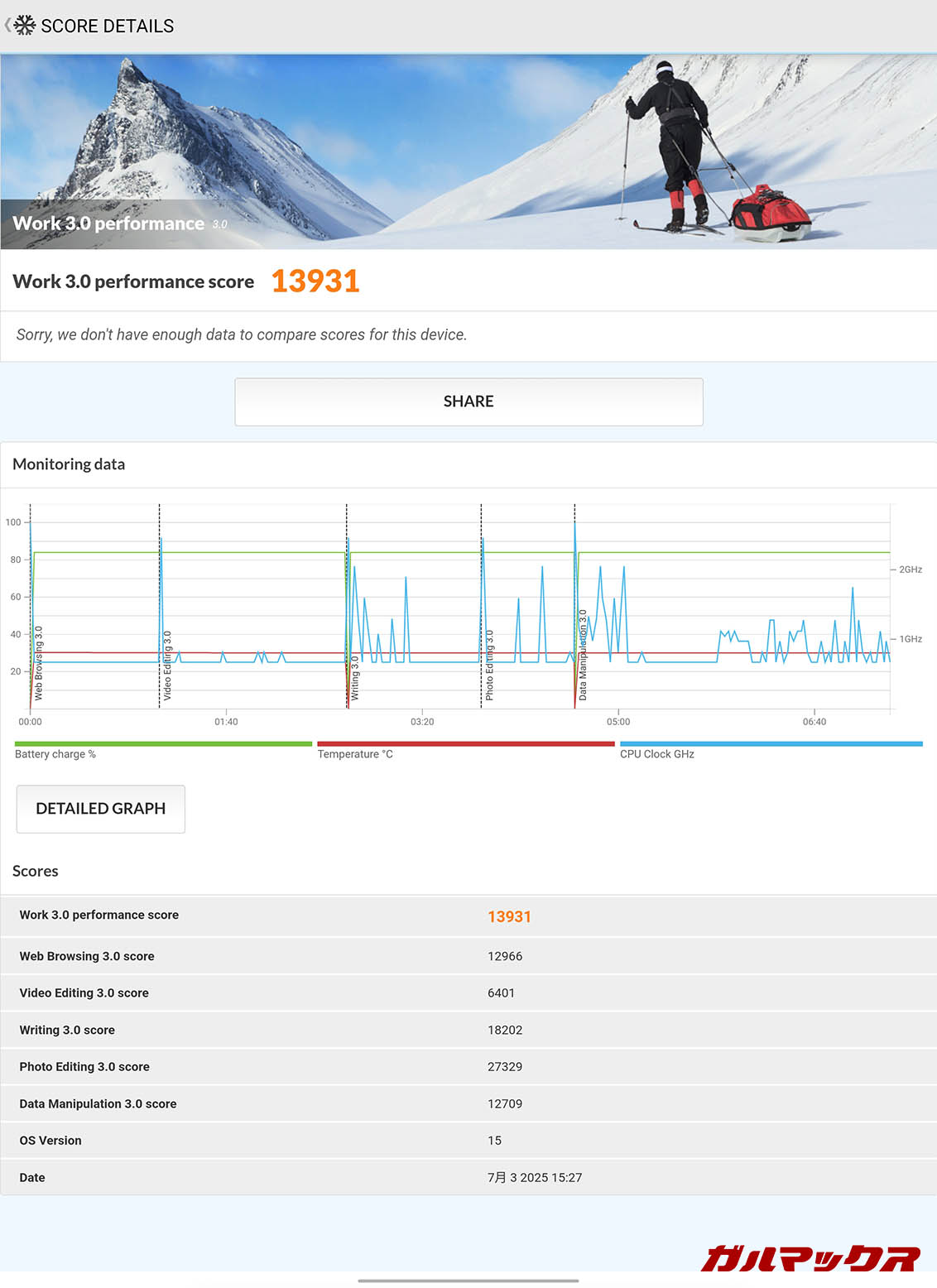Click the large orange 13931 score
Viewport: 937px width, 1288px height.
click(x=315, y=281)
